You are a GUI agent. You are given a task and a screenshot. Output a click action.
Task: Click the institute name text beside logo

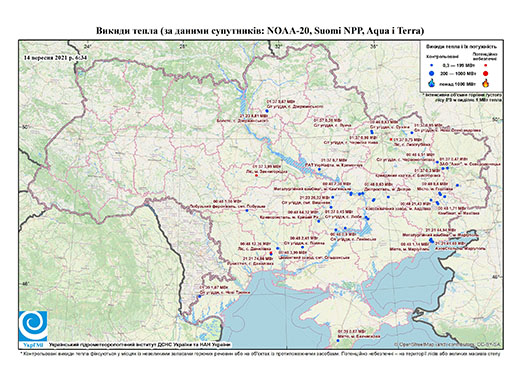click(140, 345)
